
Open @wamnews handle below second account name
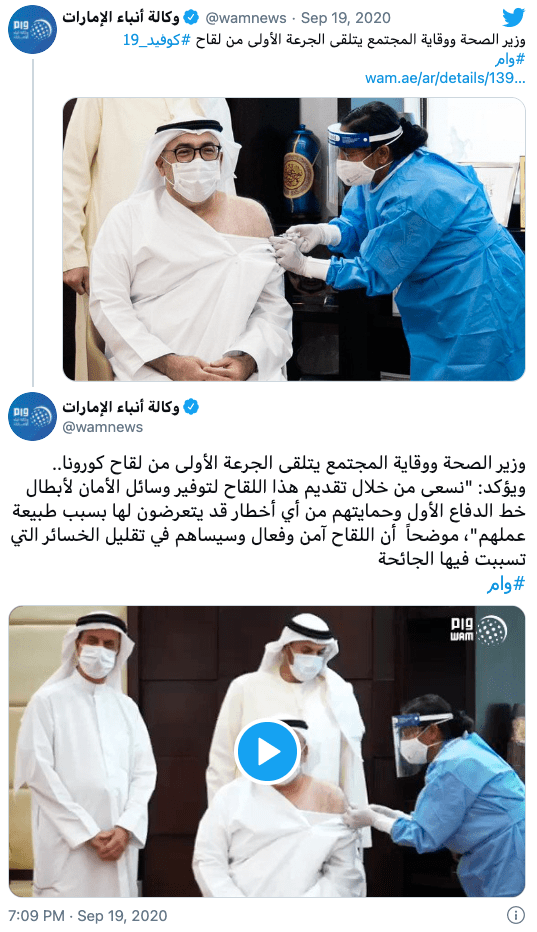(x=103, y=427)
